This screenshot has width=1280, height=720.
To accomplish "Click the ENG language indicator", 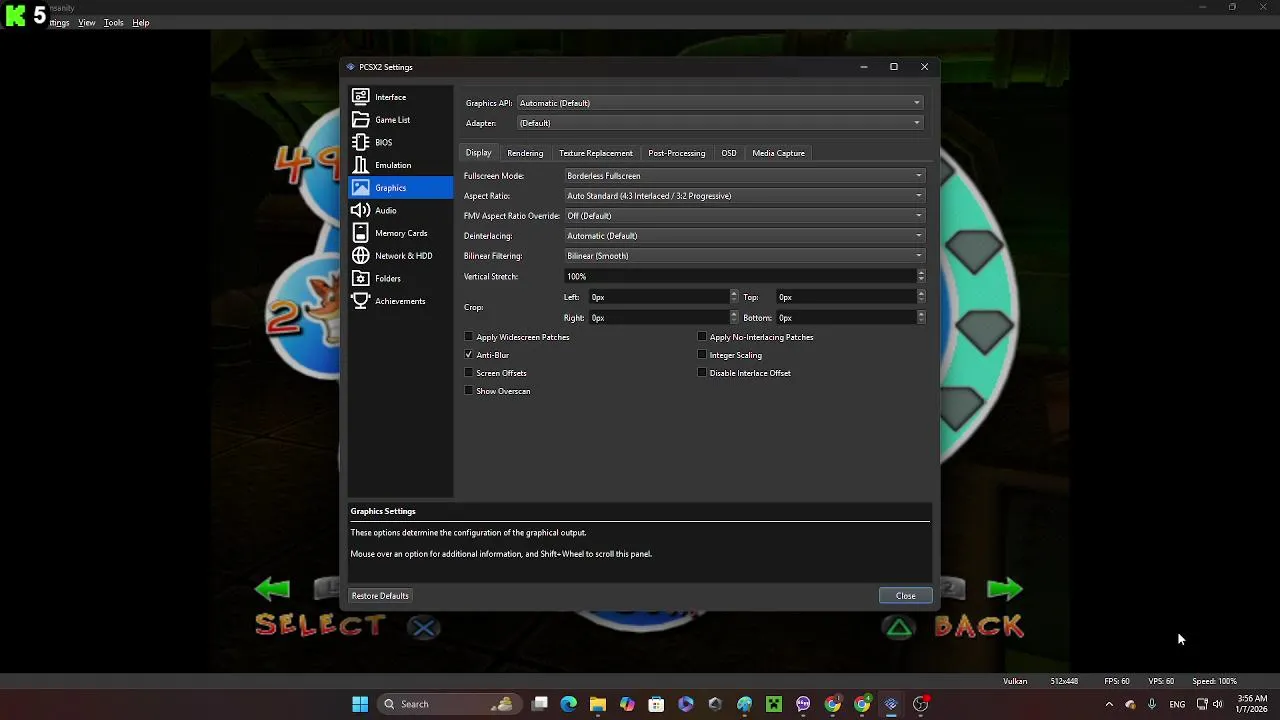I will [1177, 704].
